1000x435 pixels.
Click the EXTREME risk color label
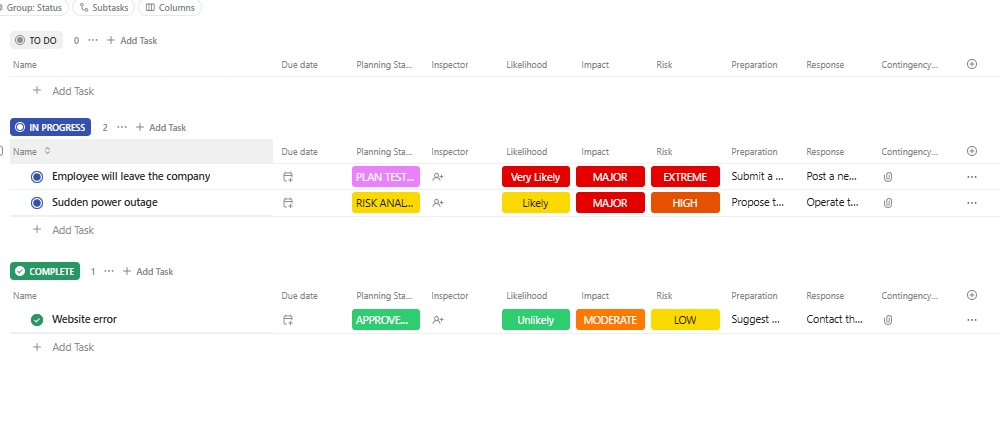click(x=685, y=177)
